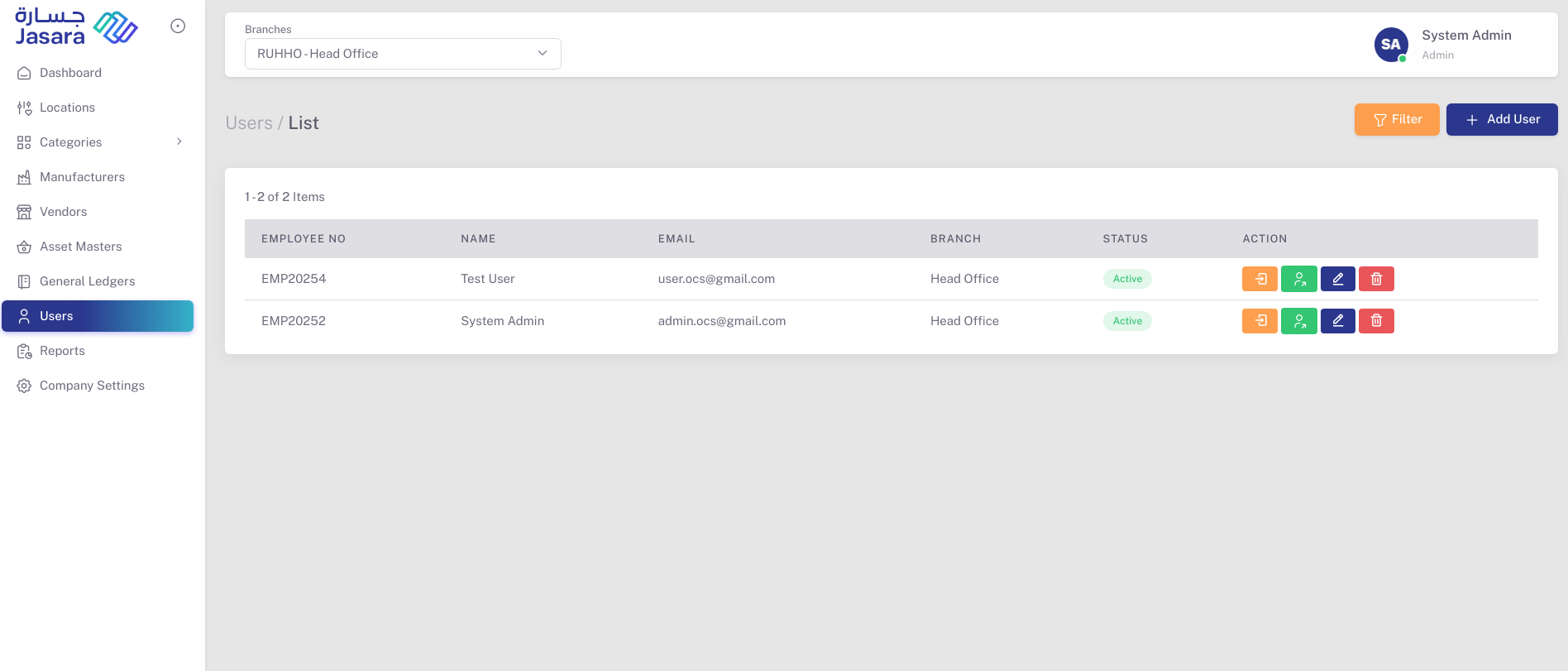
Task: Toggle the sidebar pin circle icon
Action: pos(178,26)
